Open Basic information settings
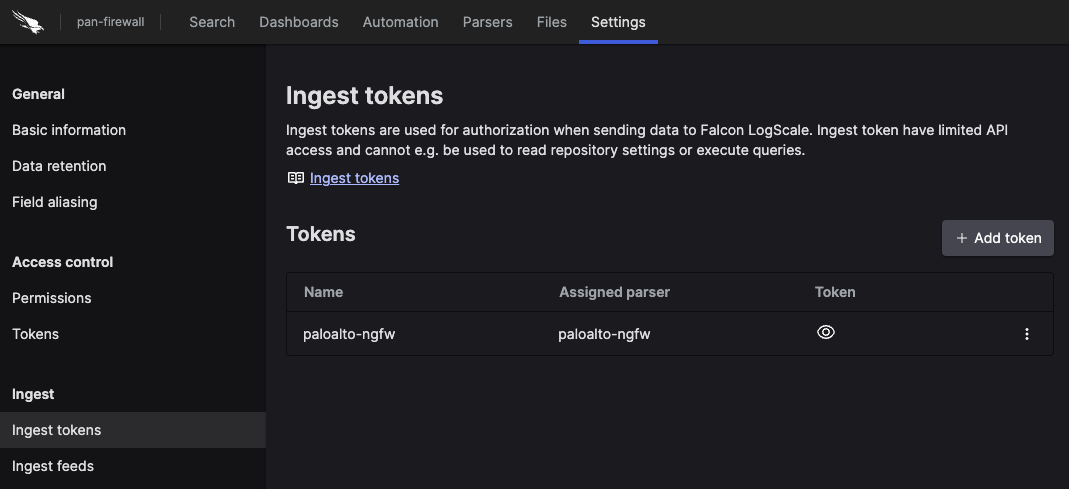The width and height of the screenshot is (1069, 489). 69,130
